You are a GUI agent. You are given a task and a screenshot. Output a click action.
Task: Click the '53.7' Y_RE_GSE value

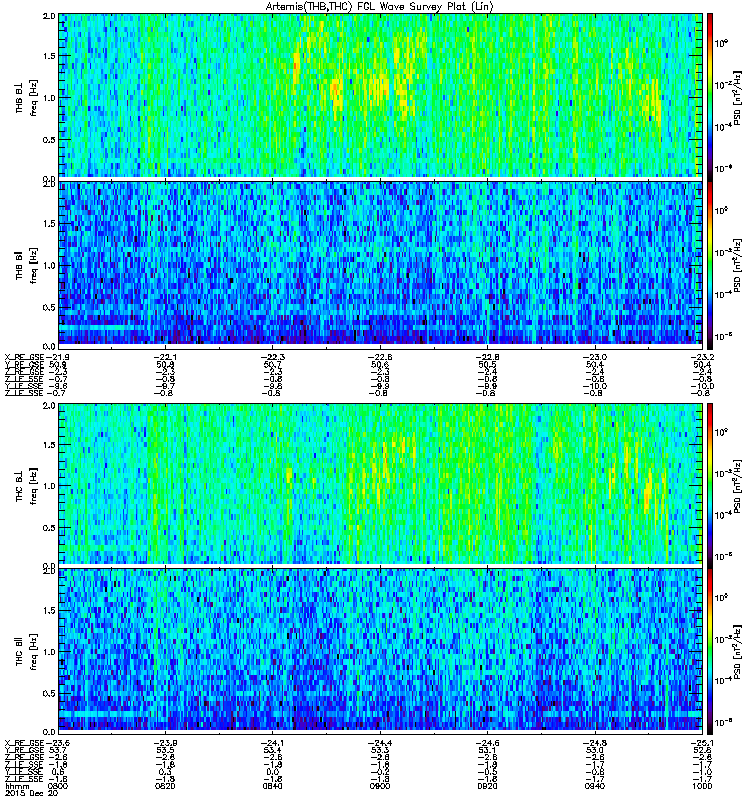click(57, 750)
